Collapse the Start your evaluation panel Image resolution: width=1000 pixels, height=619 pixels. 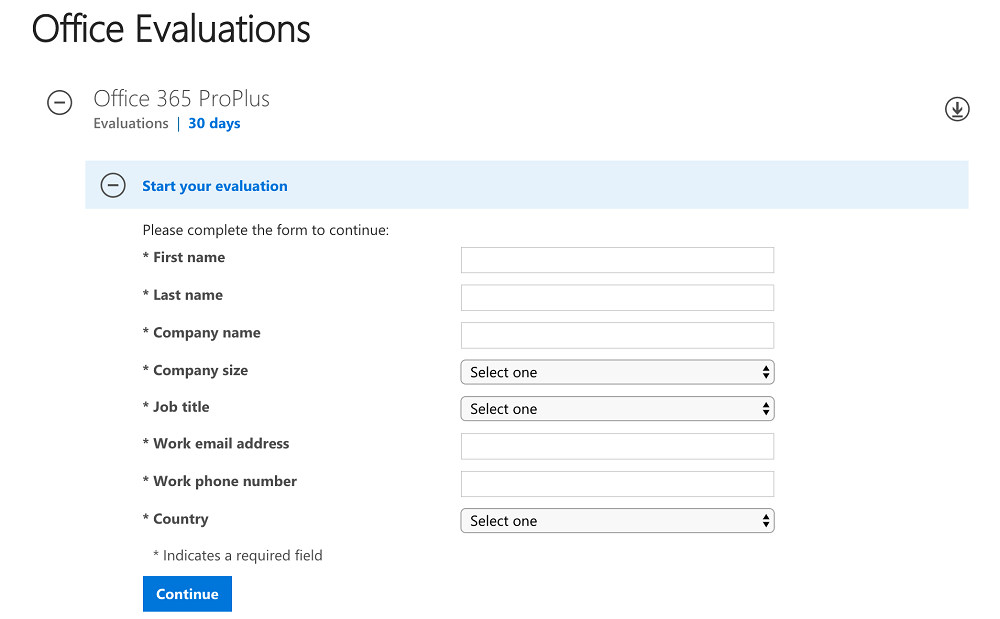click(113, 185)
